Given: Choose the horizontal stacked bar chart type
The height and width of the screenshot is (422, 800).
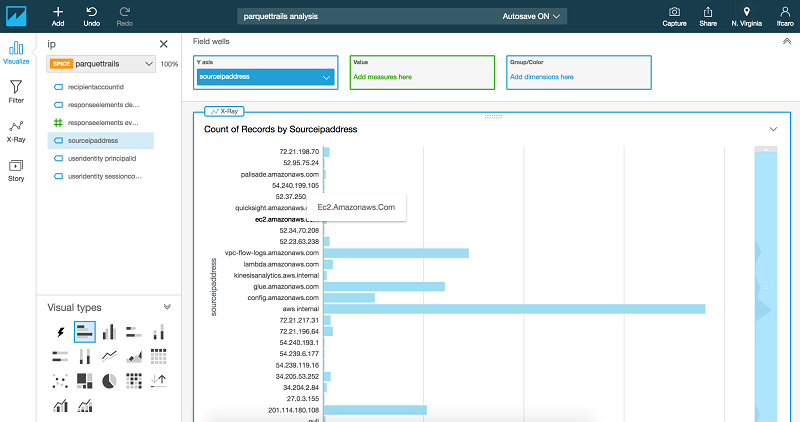Looking at the screenshot, I should (134, 332).
